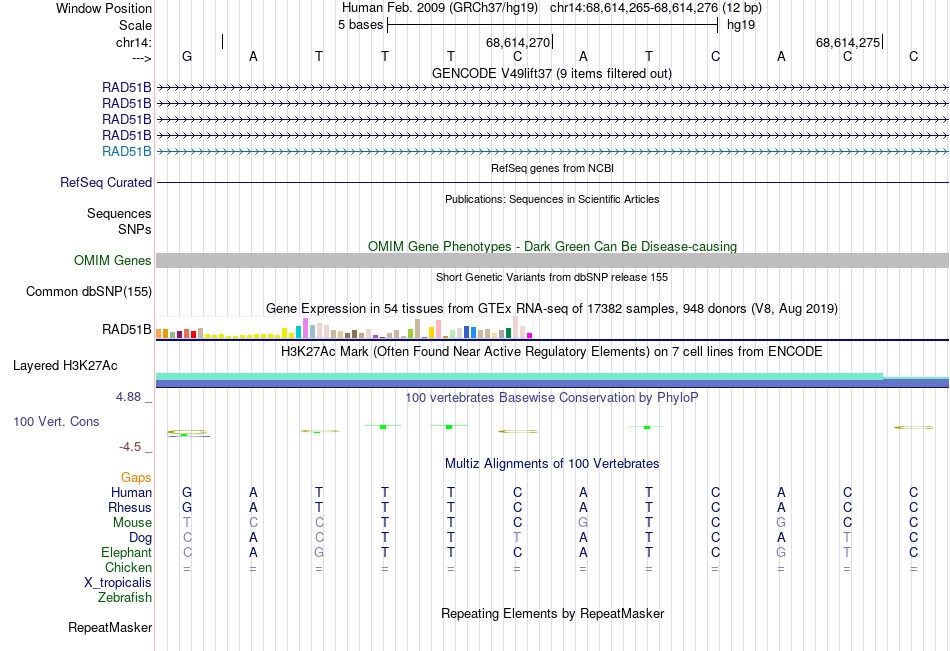This screenshot has width=950, height=651.
Task: Click the OMIM Gene Phenotypes title text
Action: 552,246
